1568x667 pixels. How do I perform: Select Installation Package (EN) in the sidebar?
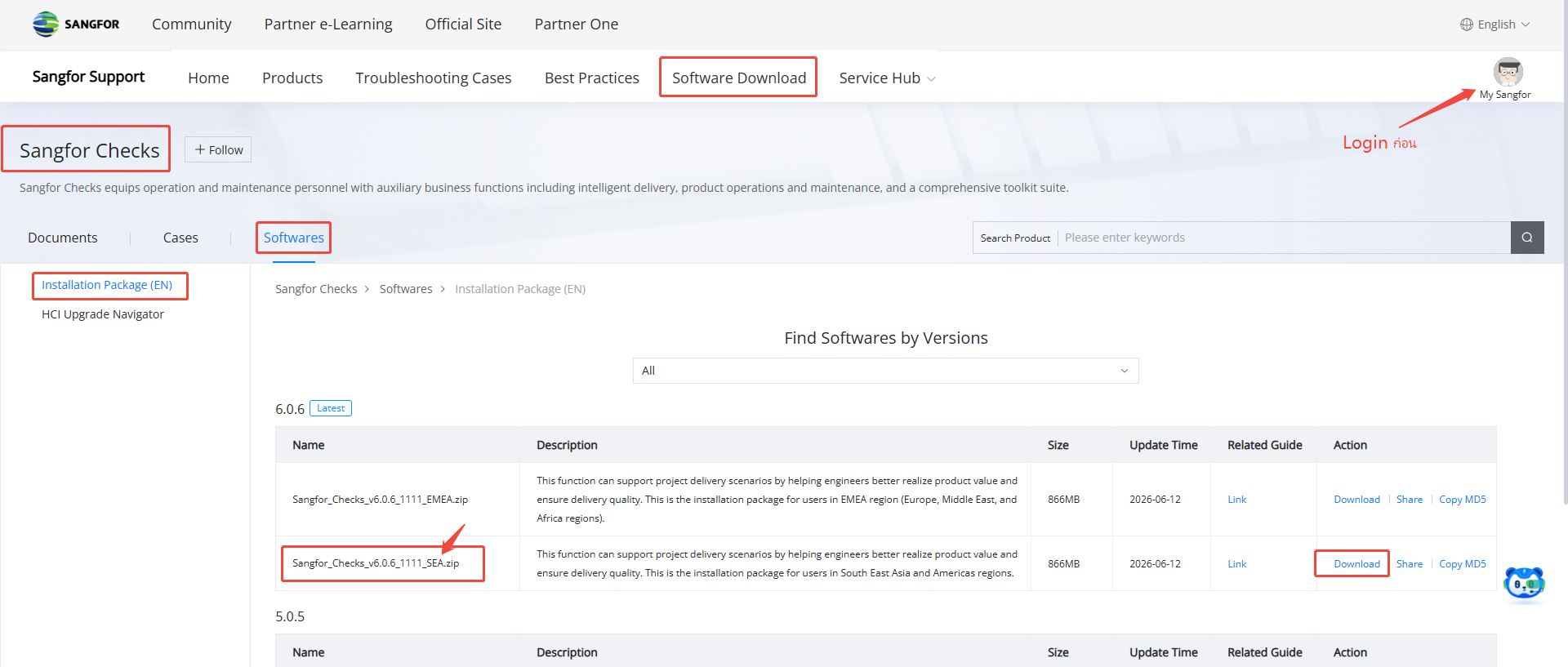[107, 285]
